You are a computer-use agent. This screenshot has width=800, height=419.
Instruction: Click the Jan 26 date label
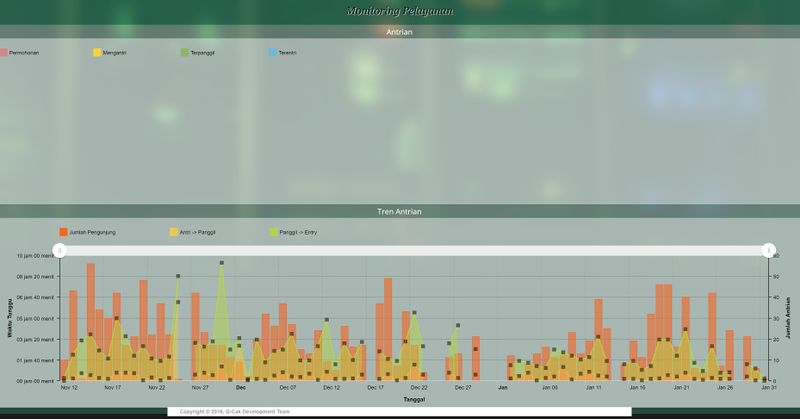[725, 388]
